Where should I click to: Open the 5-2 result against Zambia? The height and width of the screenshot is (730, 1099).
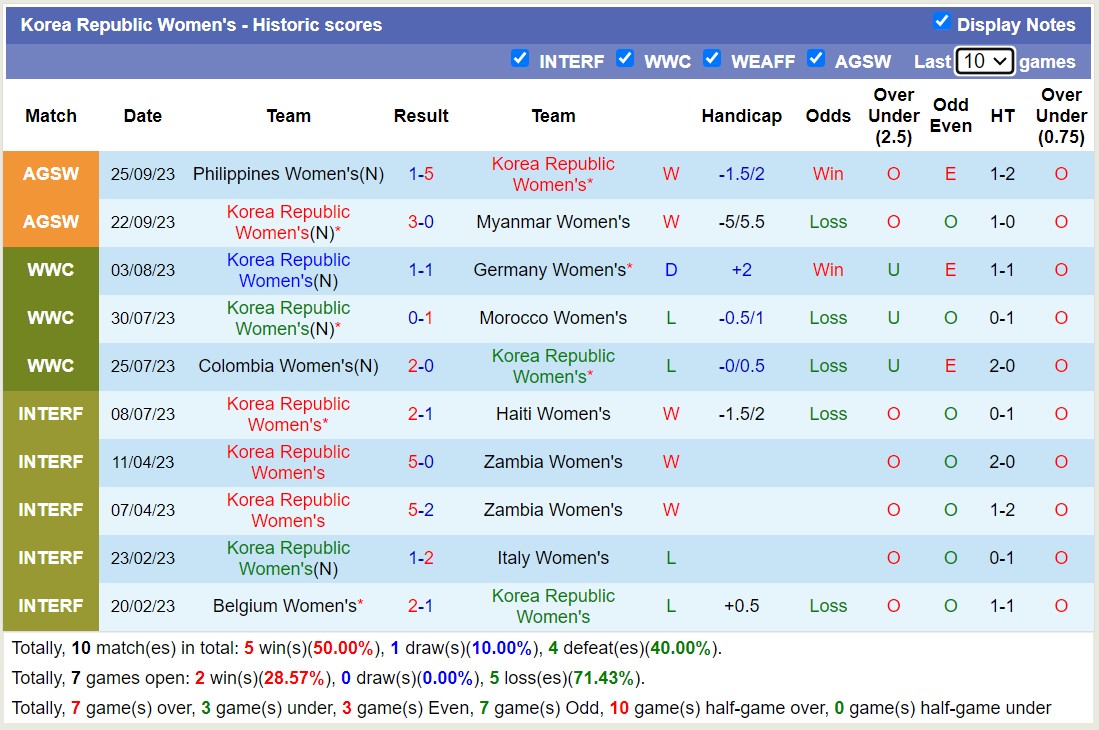[421, 510]
